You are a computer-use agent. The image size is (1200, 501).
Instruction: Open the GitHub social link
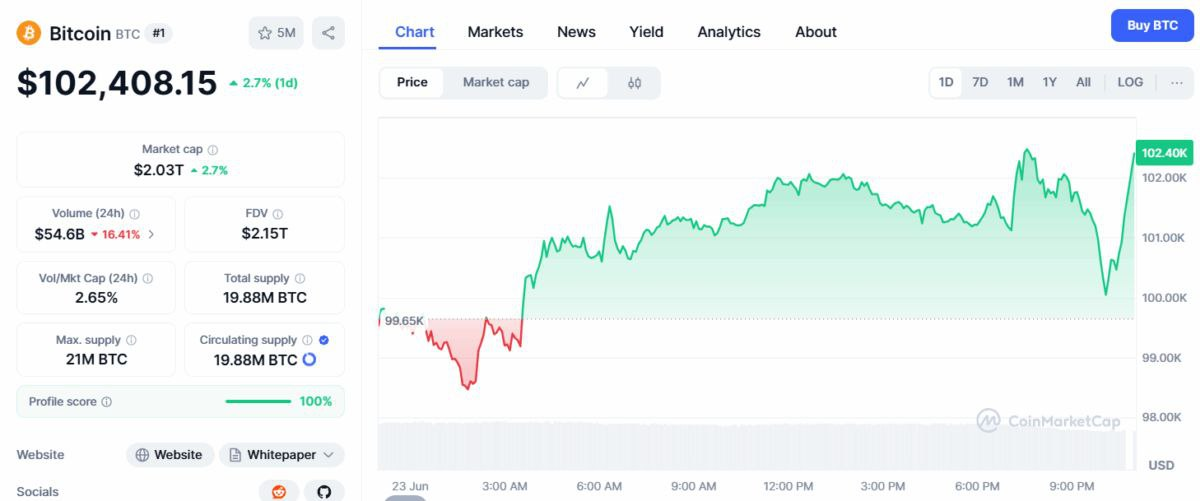324,491
